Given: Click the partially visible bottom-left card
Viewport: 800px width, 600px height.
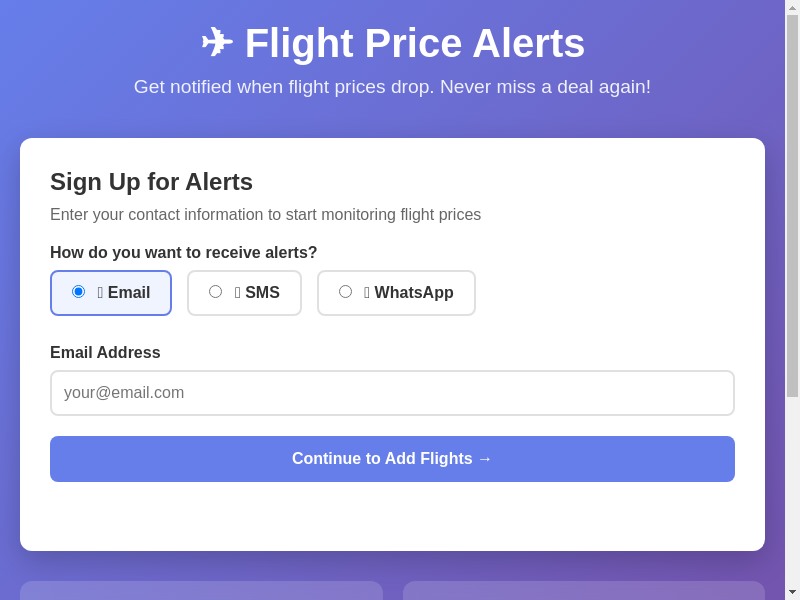Looking at the screenshot, I should (x=201, y=591).
